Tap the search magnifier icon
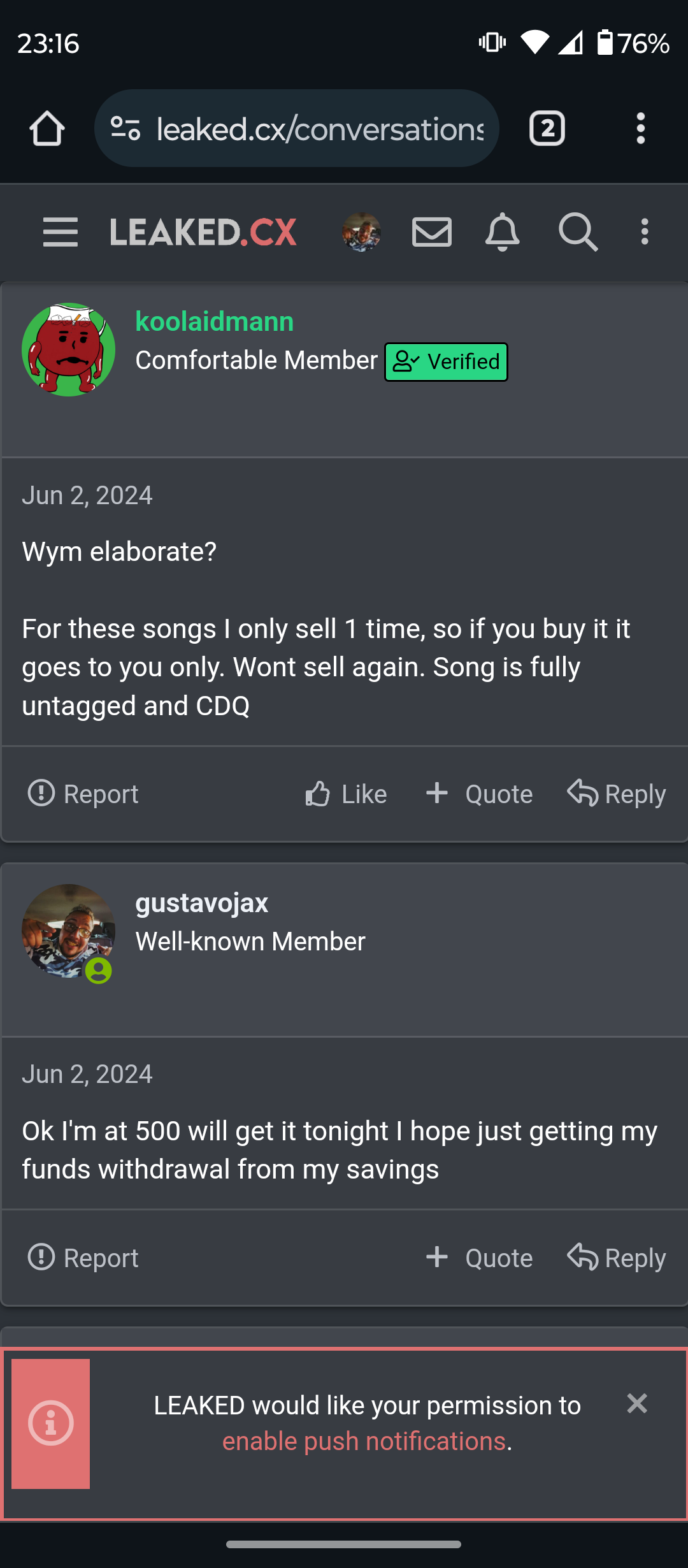Screen dimensions: 688x1568 (578, 231)
